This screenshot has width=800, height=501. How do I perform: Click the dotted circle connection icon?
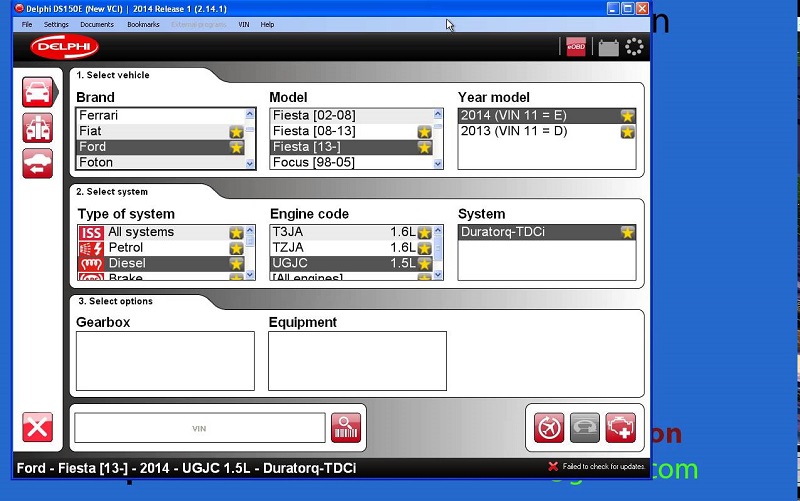click(x=634, y=47)
